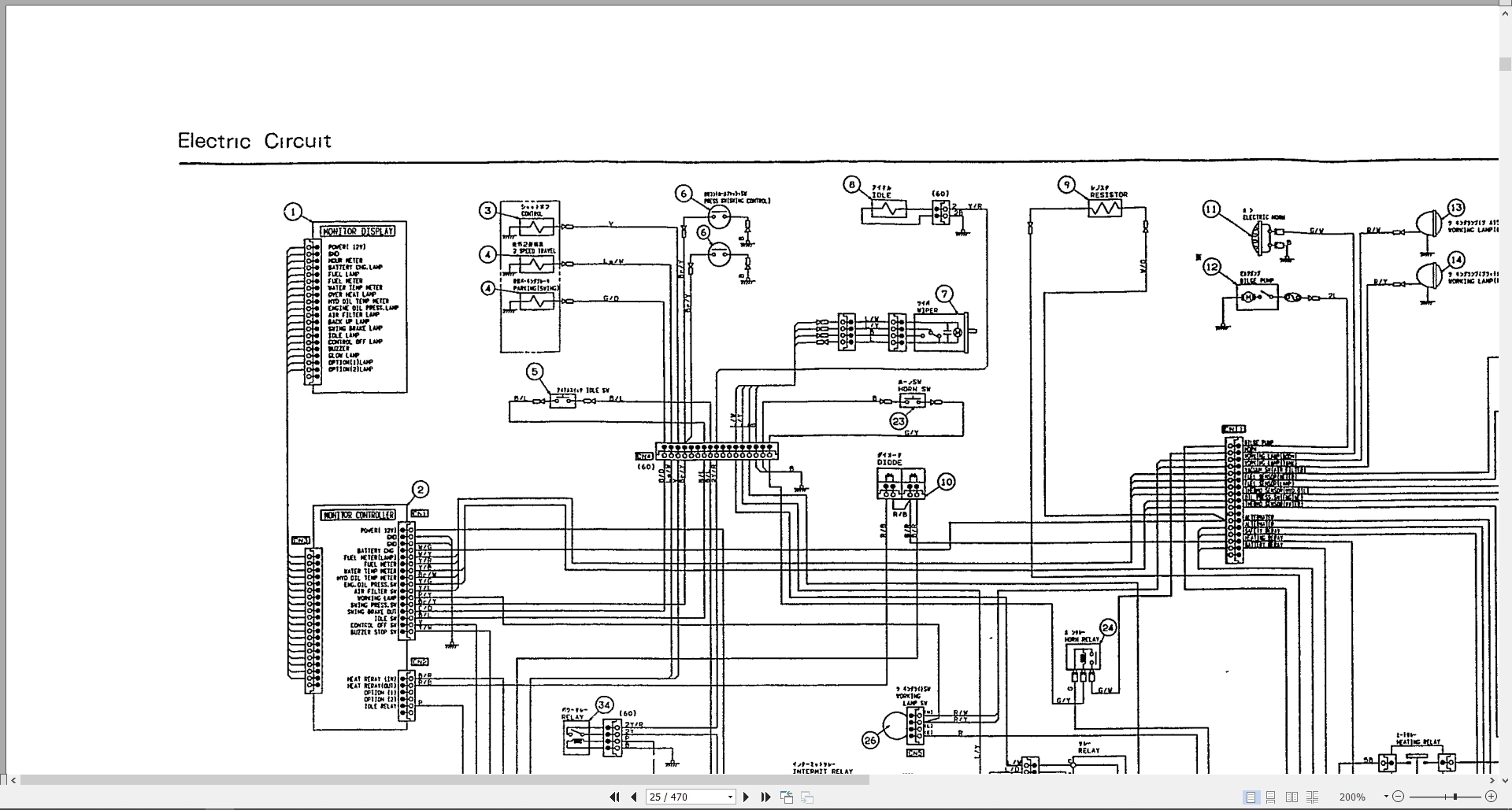The height and width of the screenshot is (810, 1512).
Task: Switch on the book view layout
Action: [1312, 797]
